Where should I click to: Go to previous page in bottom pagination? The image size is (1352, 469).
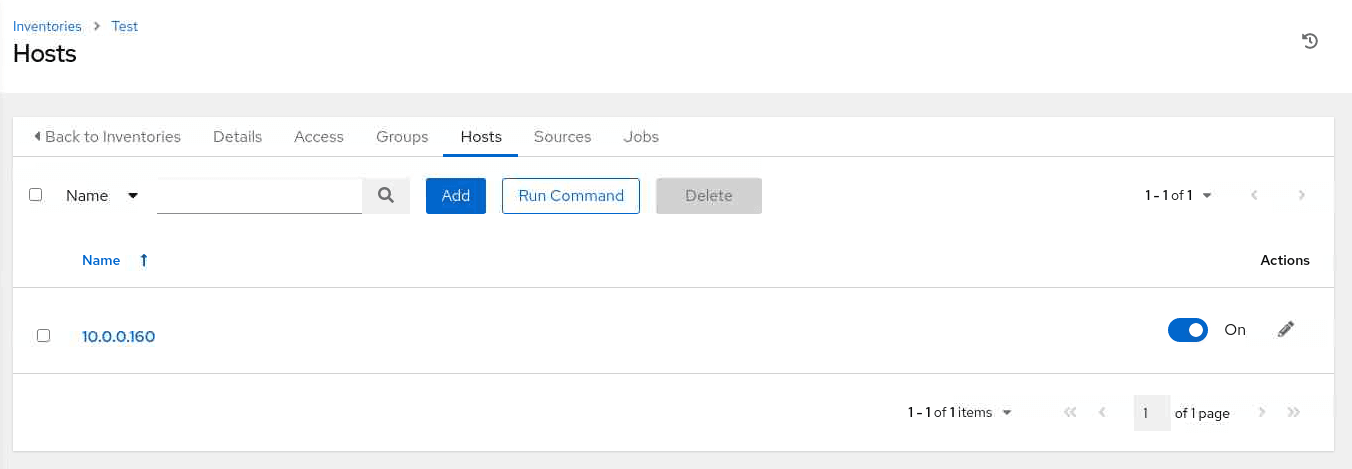[1102, 412]
